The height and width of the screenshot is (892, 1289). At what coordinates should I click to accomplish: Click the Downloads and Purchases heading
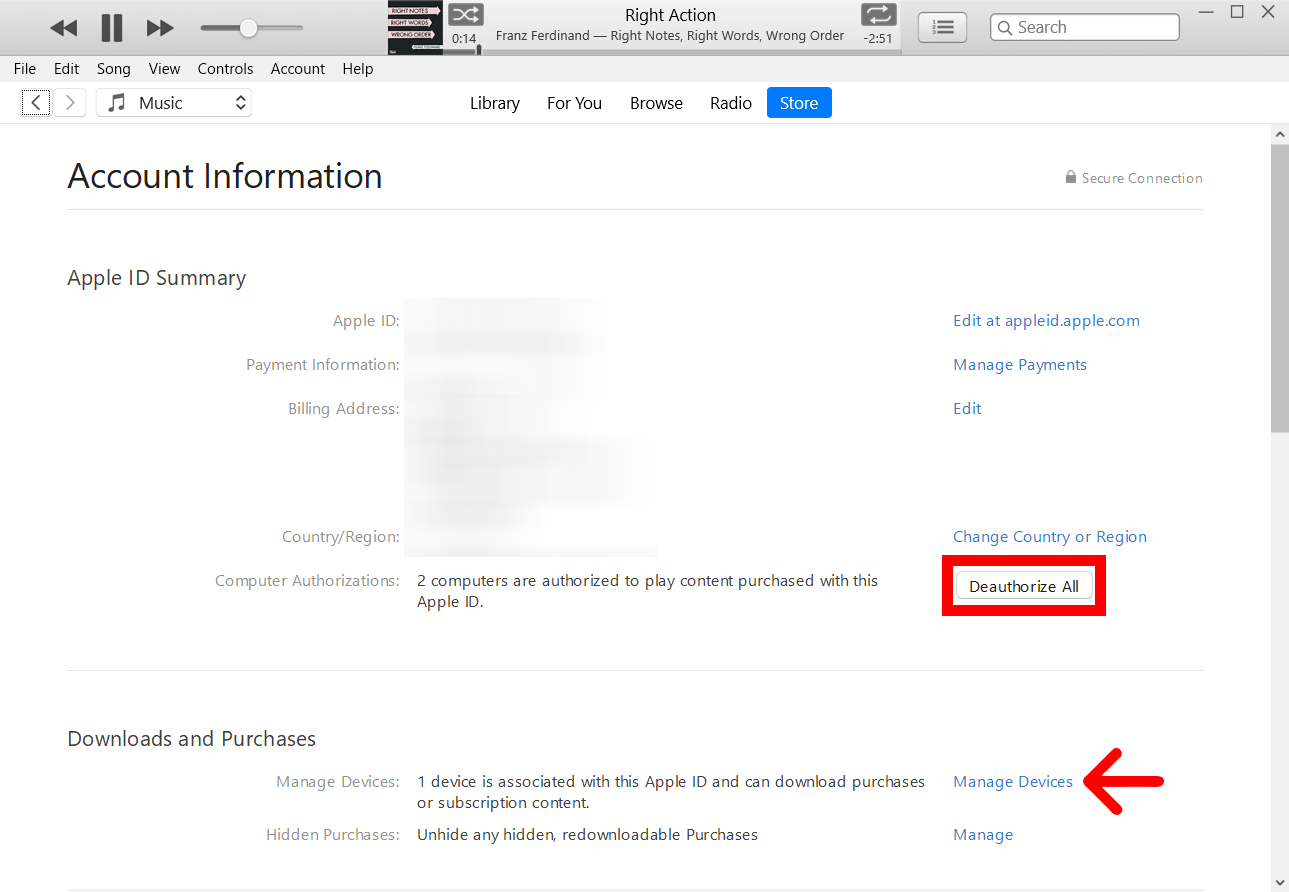[192, 739]
